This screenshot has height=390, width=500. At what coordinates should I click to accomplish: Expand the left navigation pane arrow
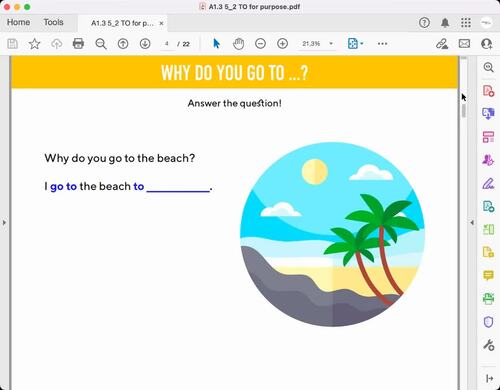tap(4, 222)
